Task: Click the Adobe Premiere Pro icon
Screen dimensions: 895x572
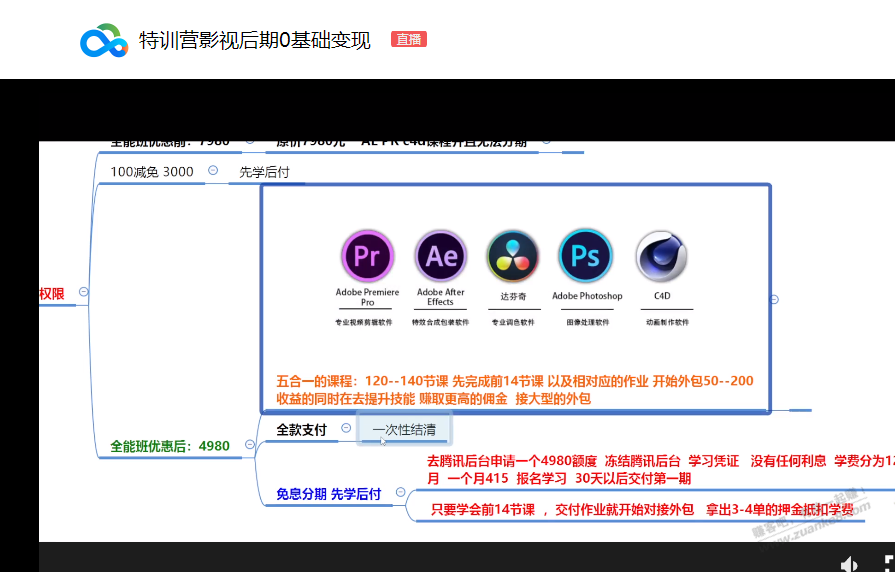Action: [x=368, y=256]
